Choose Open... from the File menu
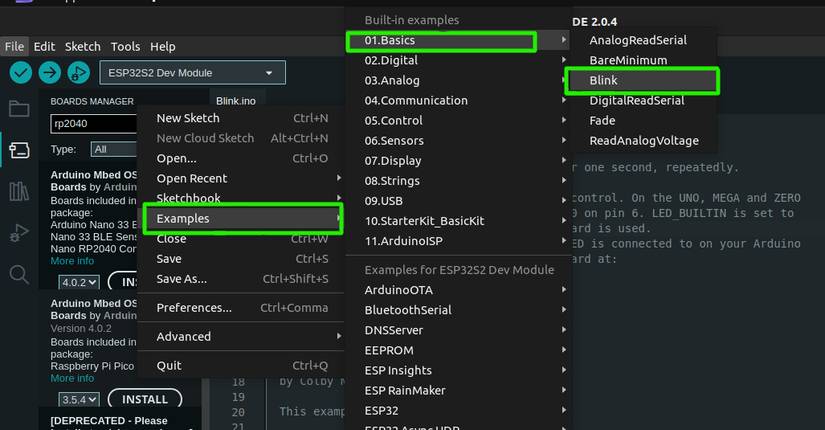The width and height of the screenshot is (825, 430). click(242, 158)
